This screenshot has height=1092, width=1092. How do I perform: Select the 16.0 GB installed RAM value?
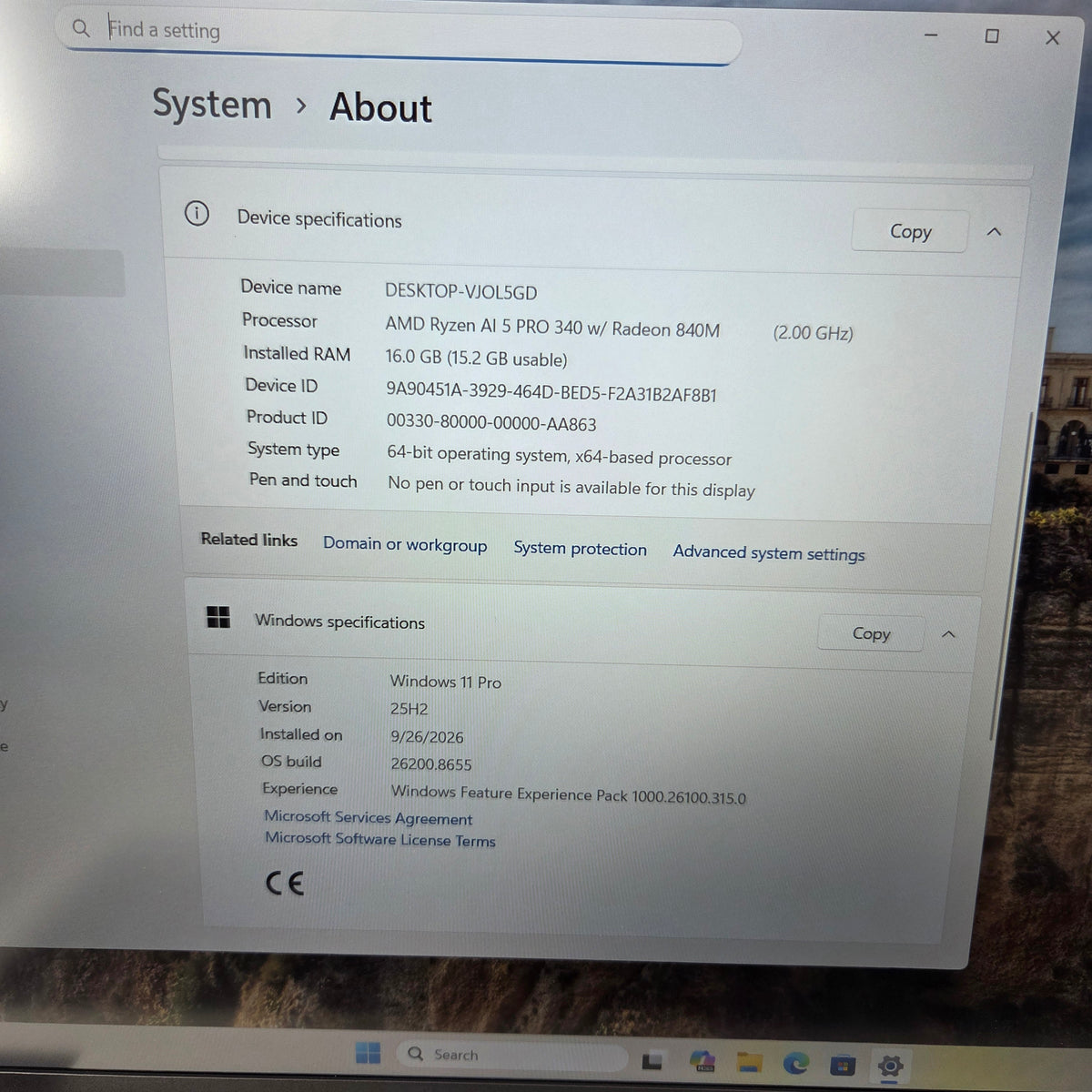click(476, 359)
